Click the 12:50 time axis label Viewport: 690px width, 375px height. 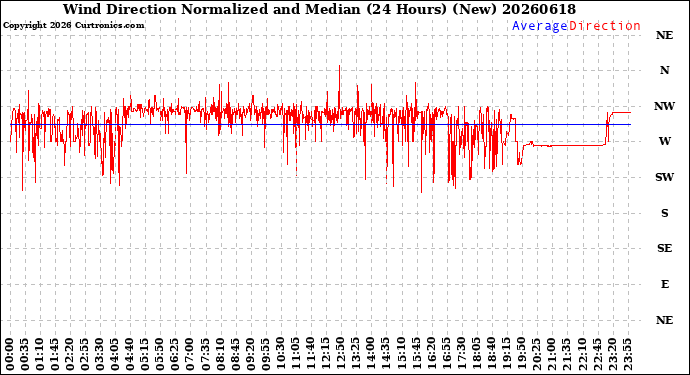341,355
